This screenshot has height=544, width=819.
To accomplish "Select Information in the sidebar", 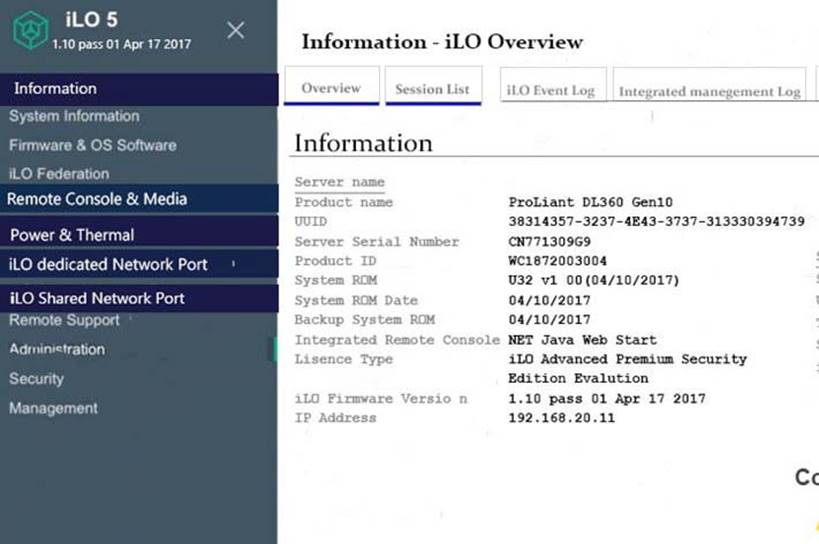I will point(56,89).
